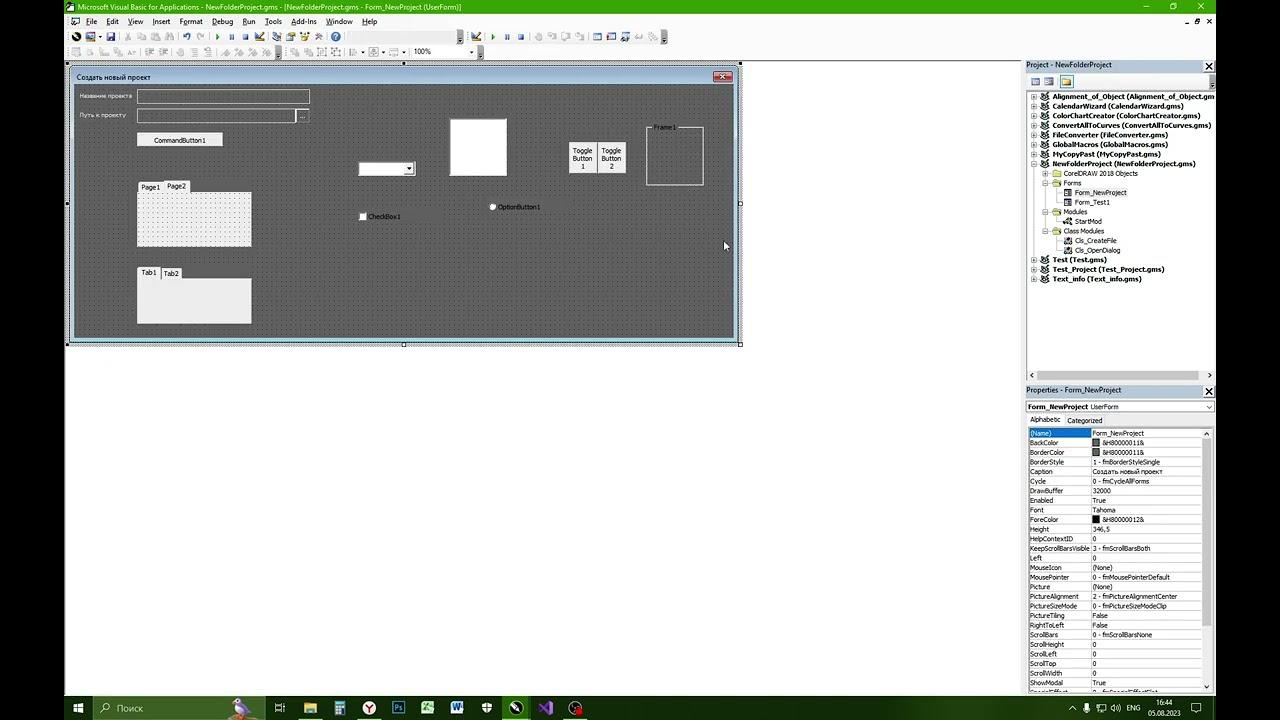
Task: Open Watch Window from the Debug toolbar
Action: 625,37
